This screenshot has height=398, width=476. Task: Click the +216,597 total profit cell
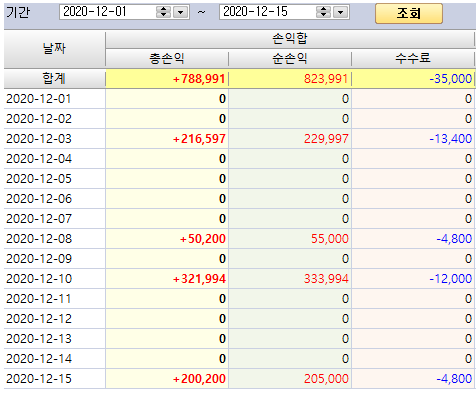pyautogui.click(x=167, y=139)
